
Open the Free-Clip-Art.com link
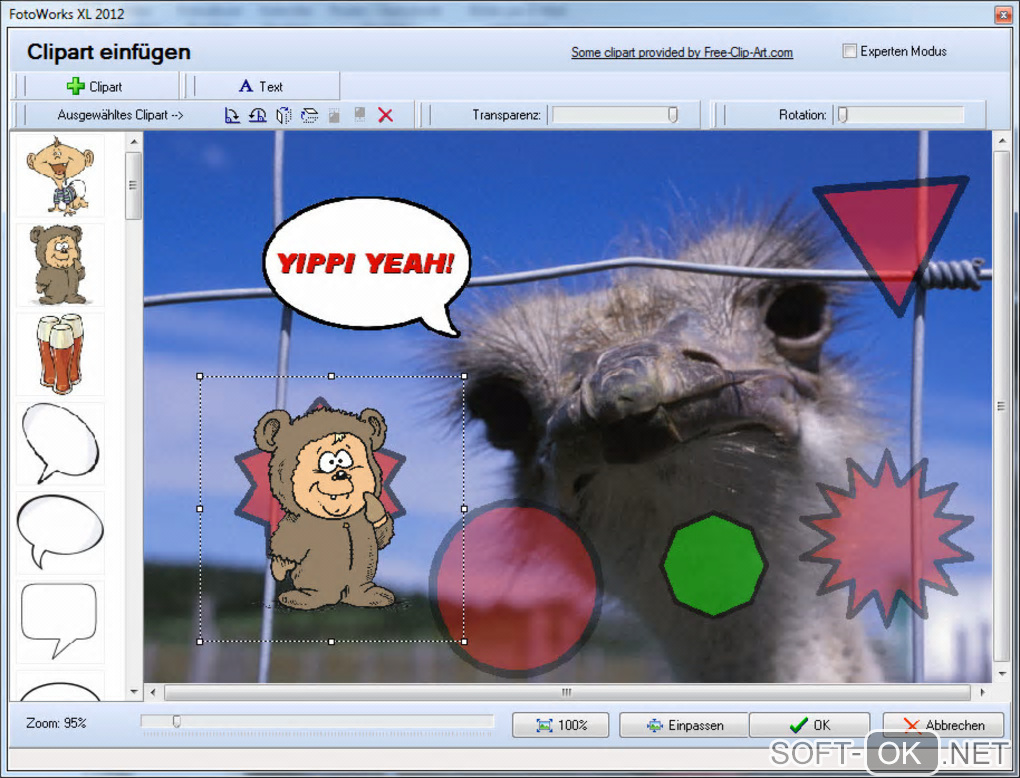(x=682, y=52)
